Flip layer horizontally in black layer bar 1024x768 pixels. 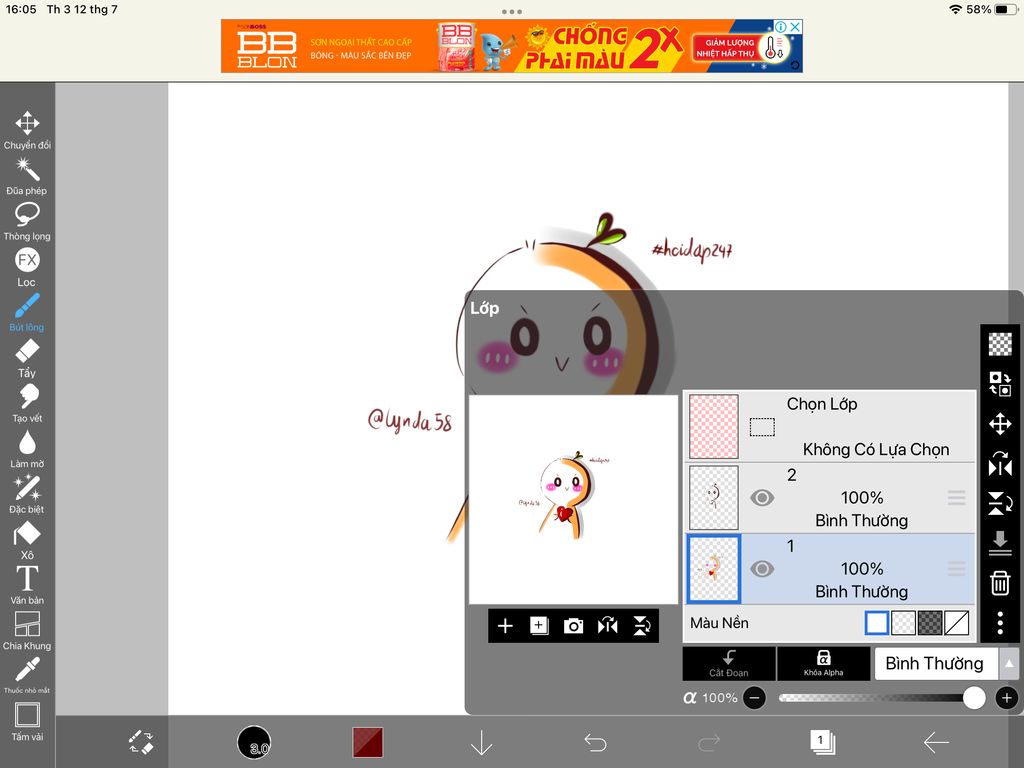coord(607,626)
